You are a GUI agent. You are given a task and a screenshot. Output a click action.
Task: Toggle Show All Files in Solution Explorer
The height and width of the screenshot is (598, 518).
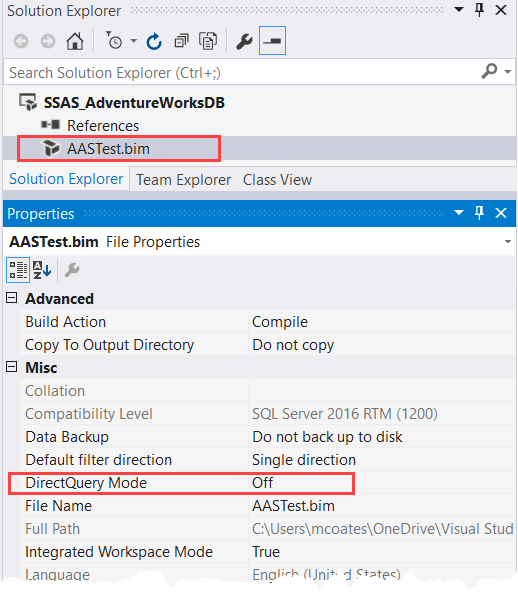(x=208, y=41)
